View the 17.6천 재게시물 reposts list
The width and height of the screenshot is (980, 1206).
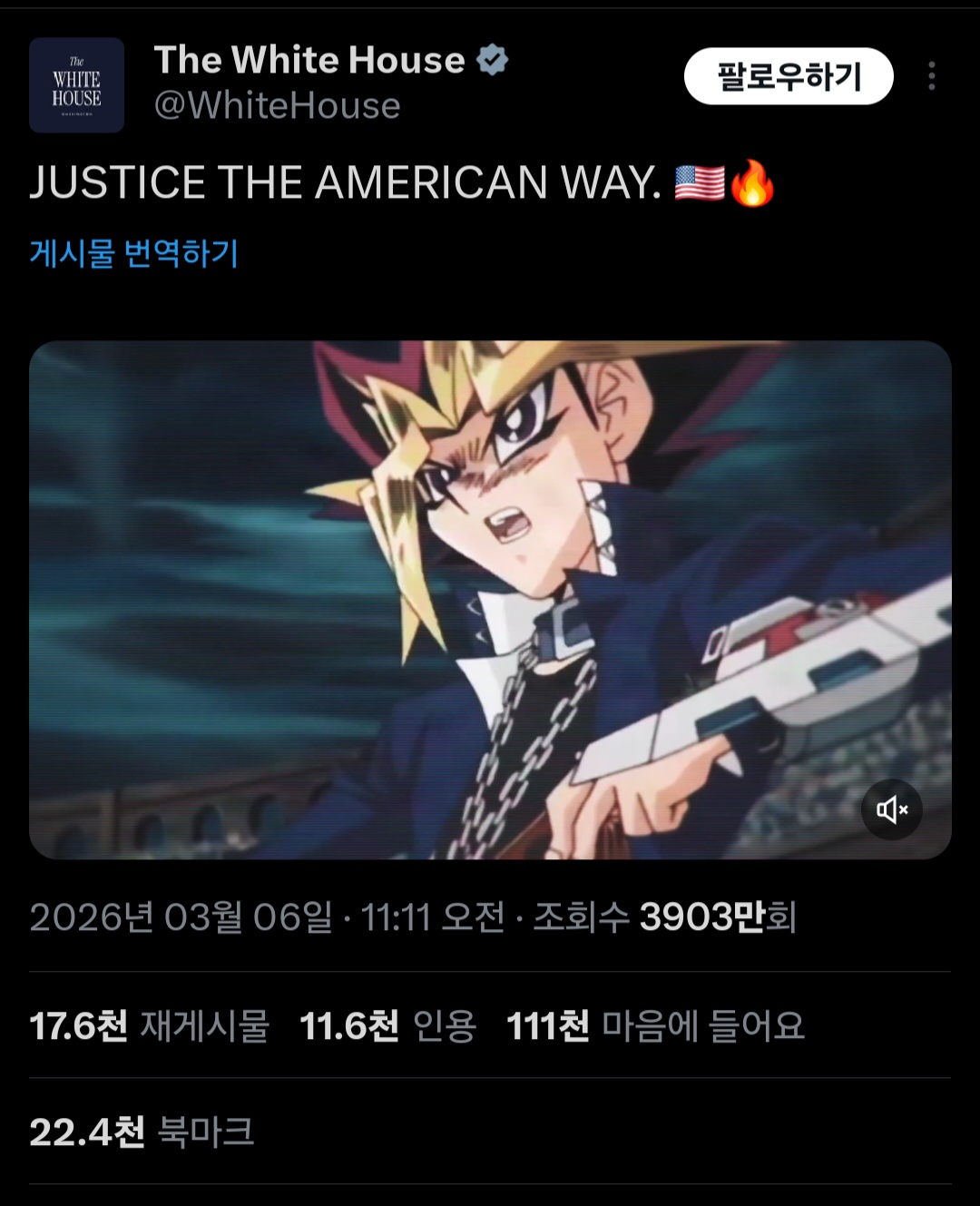(x=150, y=1026)
